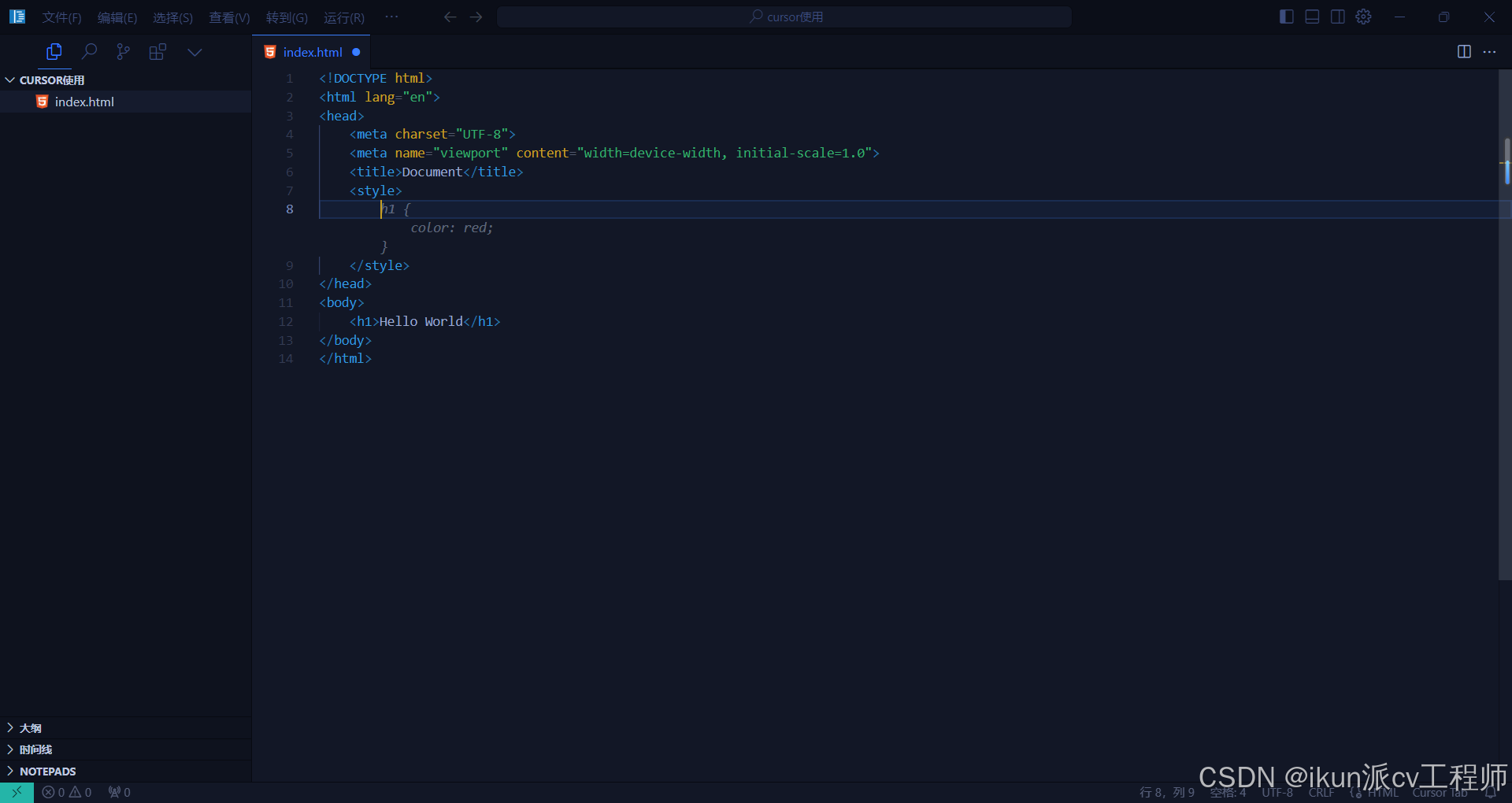Open the Explorer view icon

(x=54, y=52)
